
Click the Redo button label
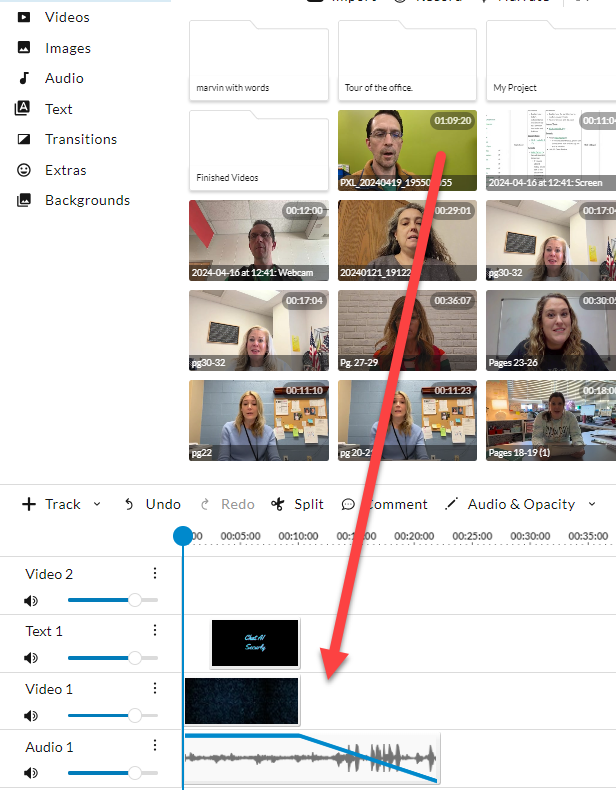tap(238, 504)
